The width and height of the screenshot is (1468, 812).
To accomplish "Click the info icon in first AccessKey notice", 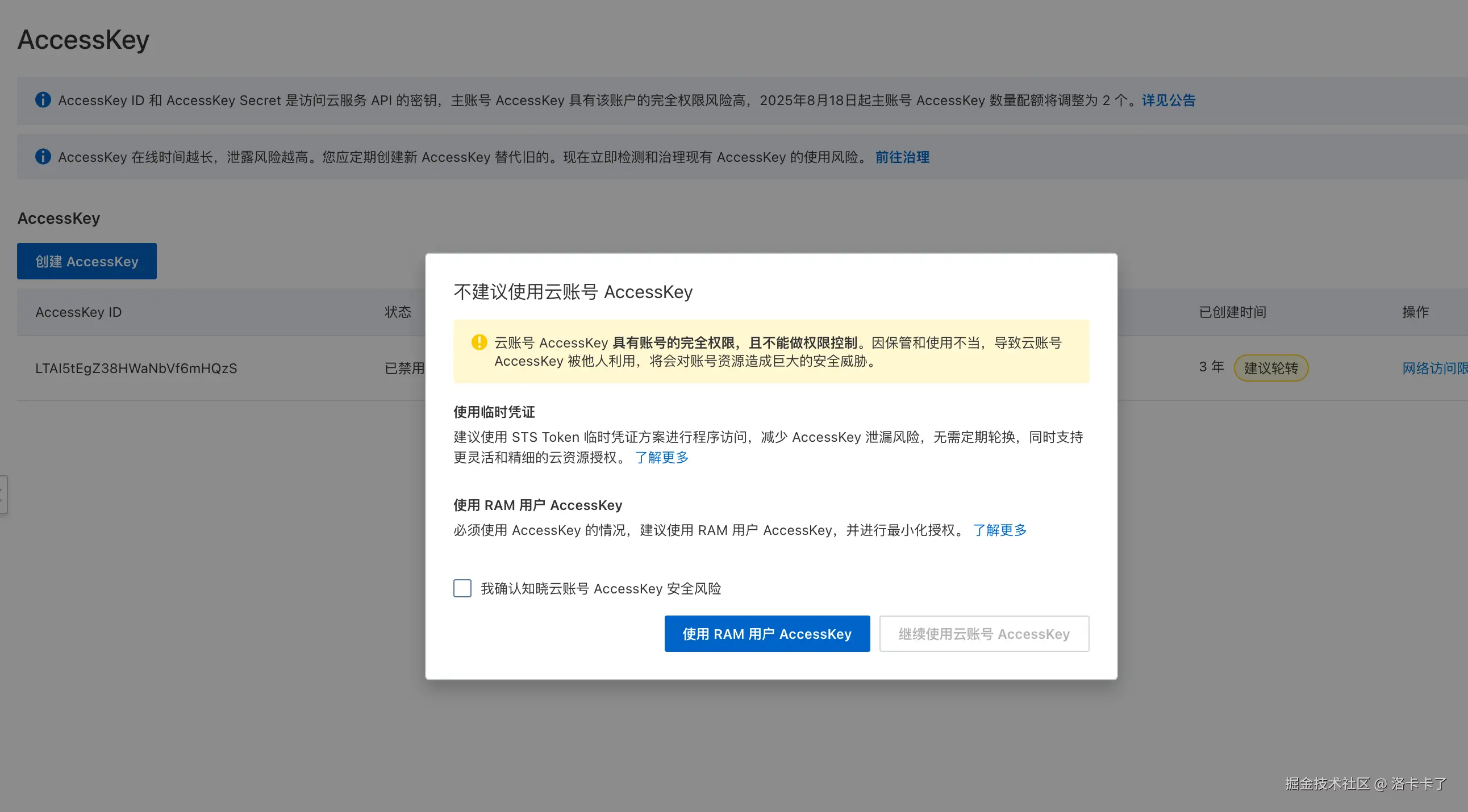I will click(x=43, y=99).
